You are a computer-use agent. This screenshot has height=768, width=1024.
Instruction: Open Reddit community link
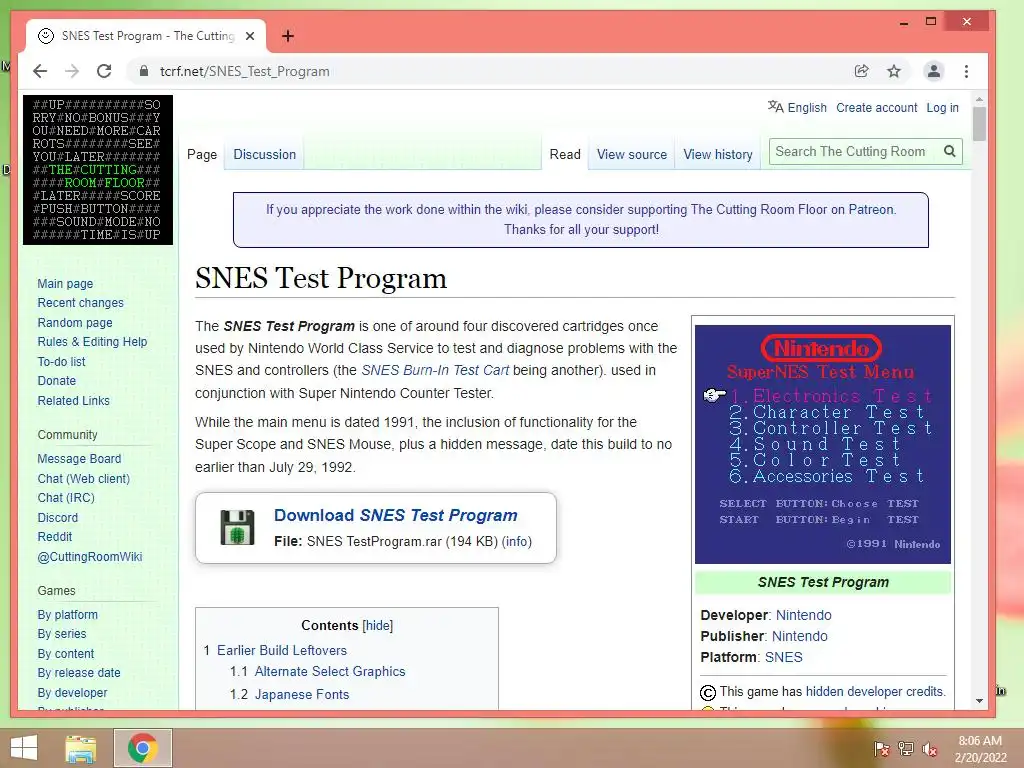(55, 537)
